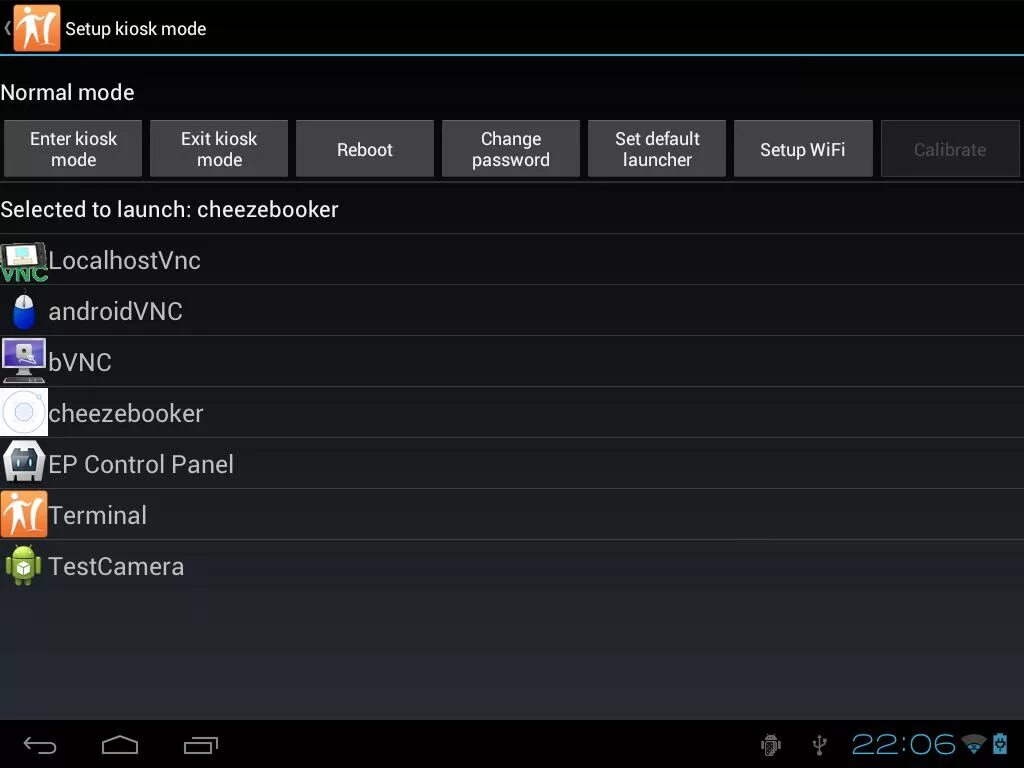Click the Enter kiosk mode button

(x=73, y=149)
